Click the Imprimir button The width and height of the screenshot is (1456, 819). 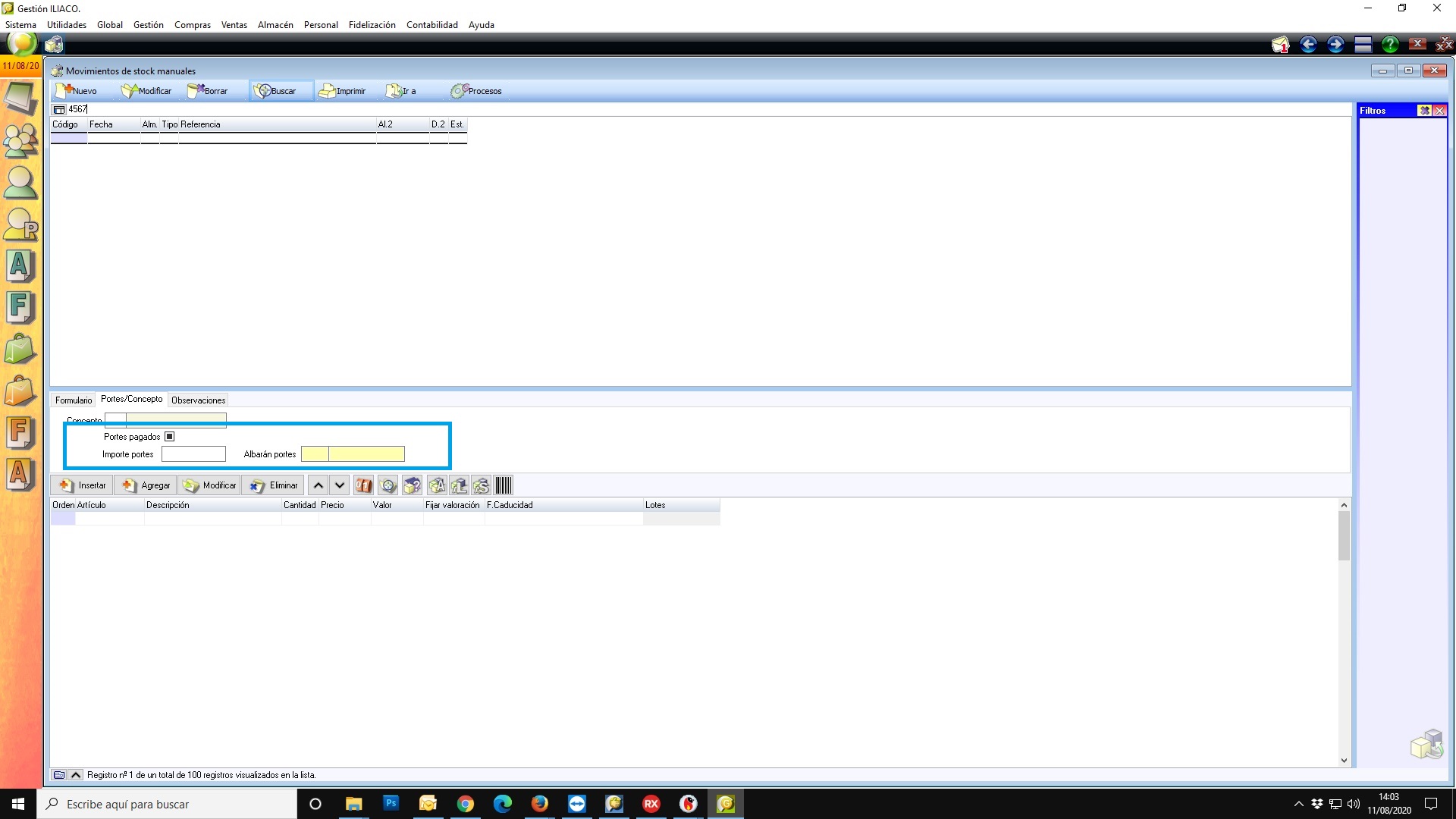[x=342, y=91]
